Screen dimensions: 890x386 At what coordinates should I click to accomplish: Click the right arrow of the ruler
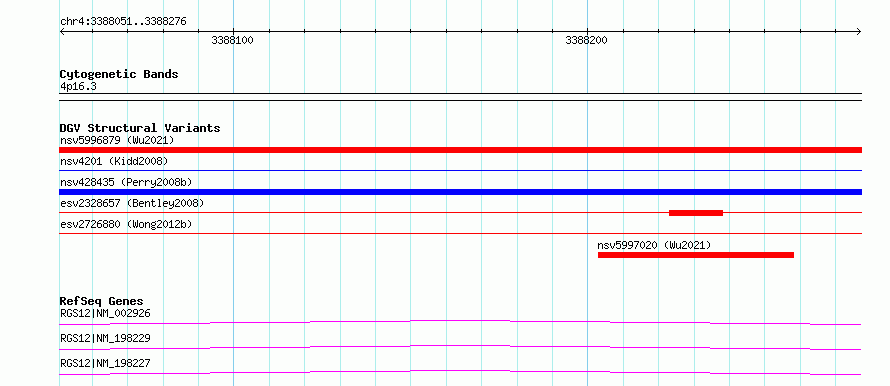pyautogui.click(x=858, y=32)
